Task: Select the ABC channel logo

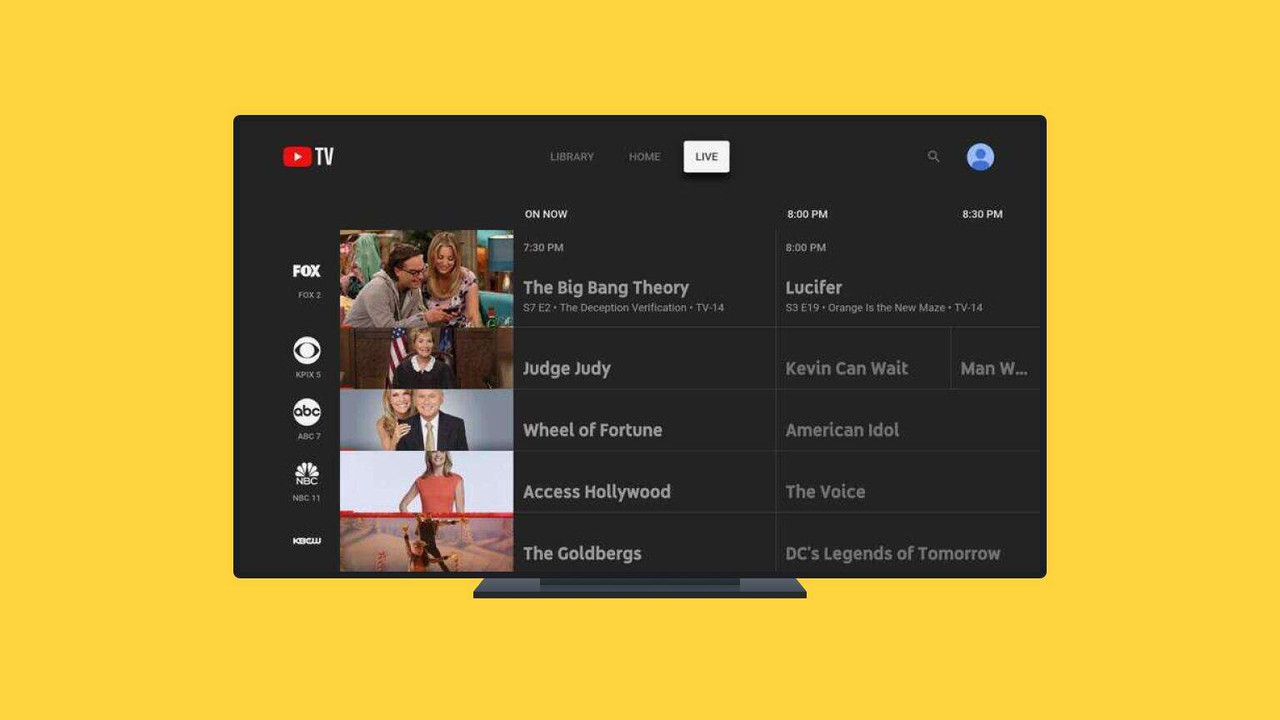Action: pyautogui.click(x=307, y=412)
